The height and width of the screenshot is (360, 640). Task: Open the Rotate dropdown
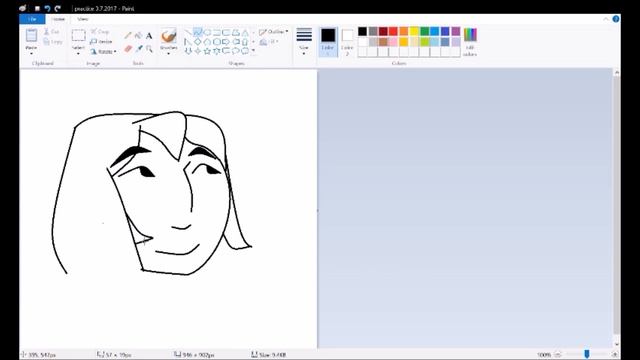(103, 51)
